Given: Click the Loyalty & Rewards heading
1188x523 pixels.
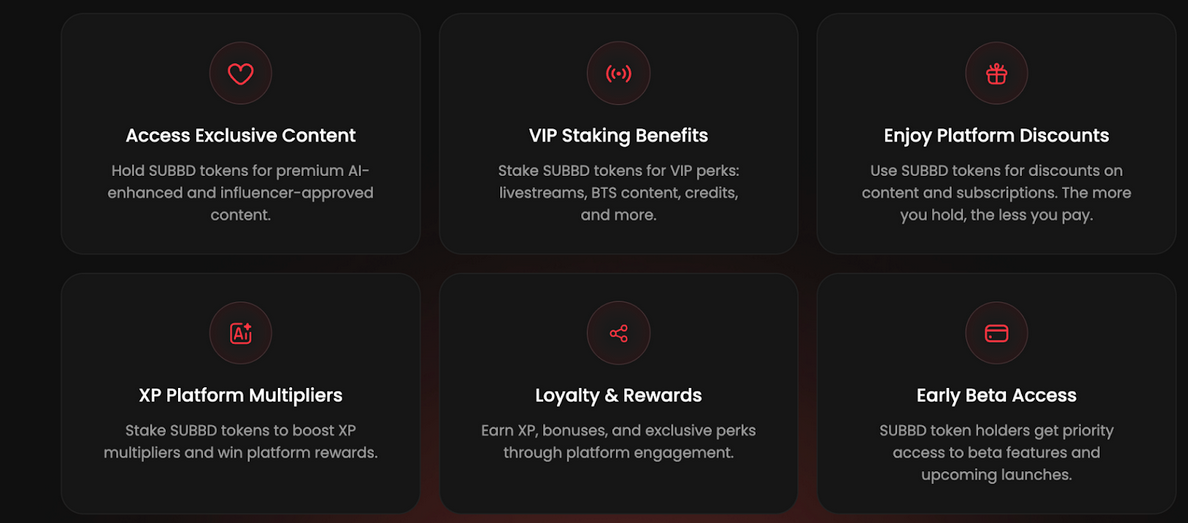Looking at the screenshot, I should (x=618, y=395).
